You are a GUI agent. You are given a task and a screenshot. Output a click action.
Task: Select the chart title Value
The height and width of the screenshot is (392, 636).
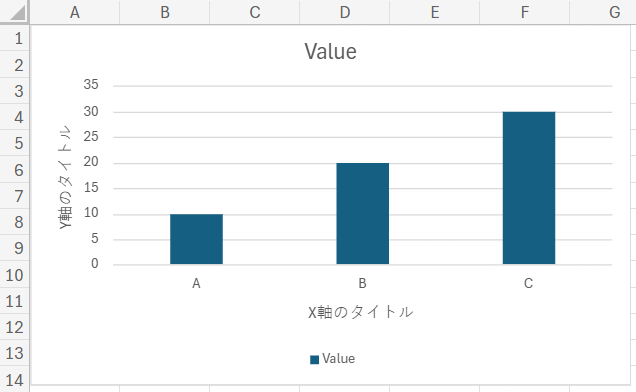[331, 52]
